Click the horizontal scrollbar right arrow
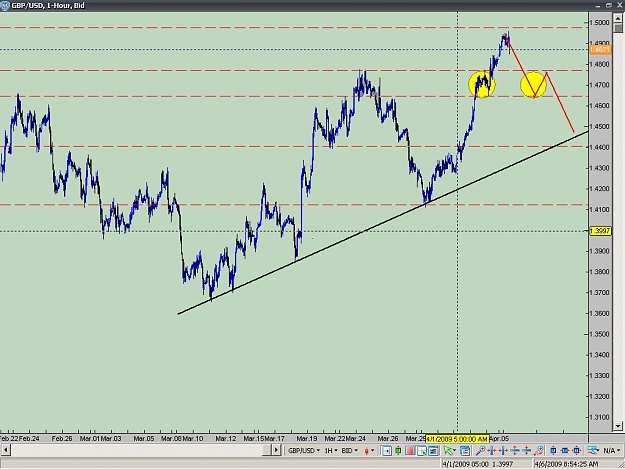 pyautogui.click(x=276, y=450)
